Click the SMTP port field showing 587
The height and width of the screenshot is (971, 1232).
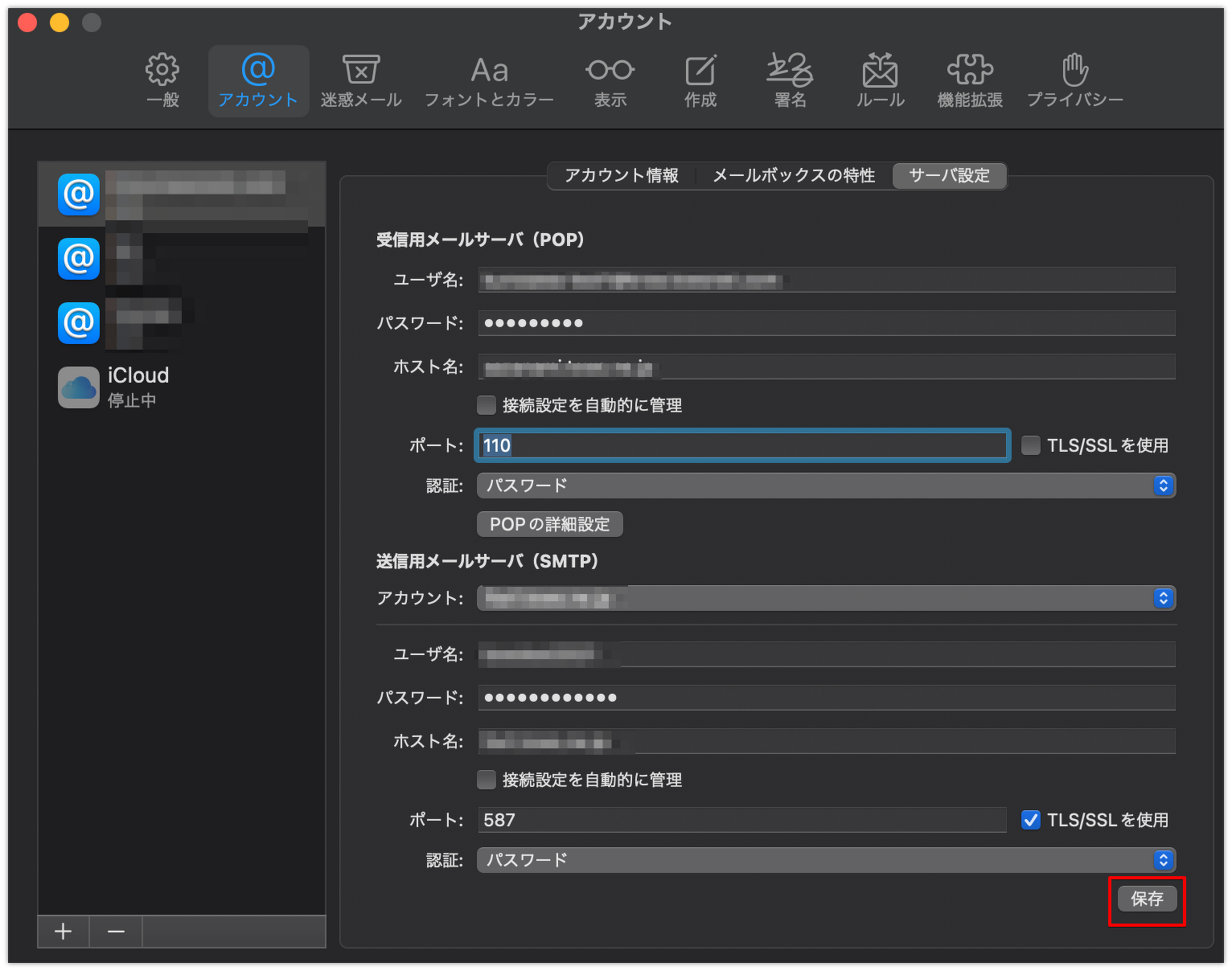tap(741, 820)
